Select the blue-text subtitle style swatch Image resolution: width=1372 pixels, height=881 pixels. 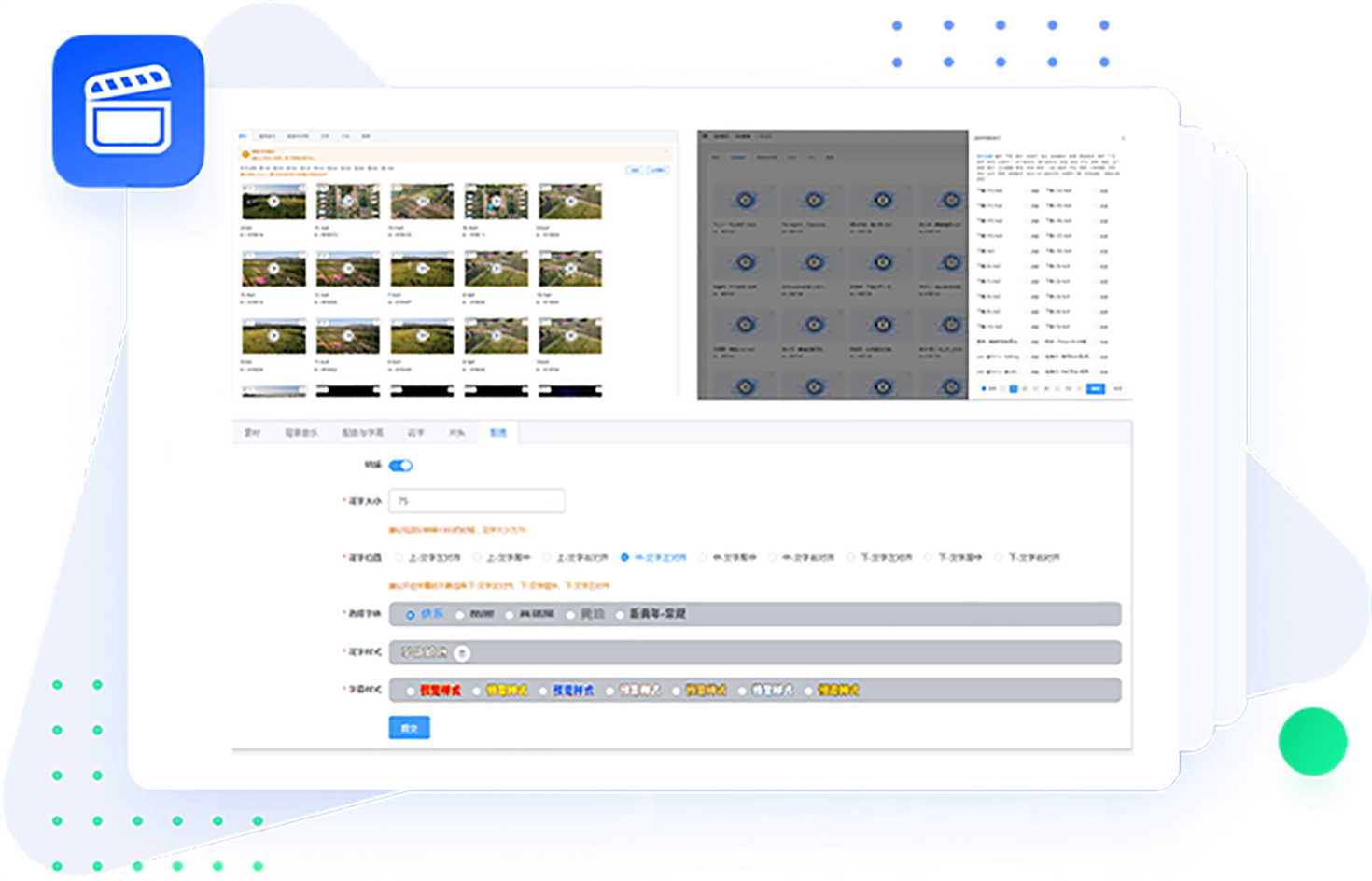tap(573, 691)
